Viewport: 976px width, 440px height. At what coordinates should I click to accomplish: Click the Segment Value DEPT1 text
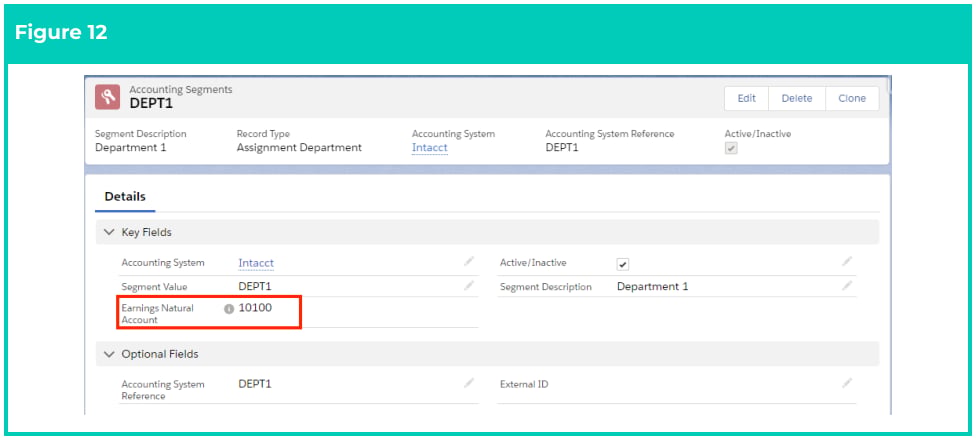pyautogui.click(x=255, y=286)
